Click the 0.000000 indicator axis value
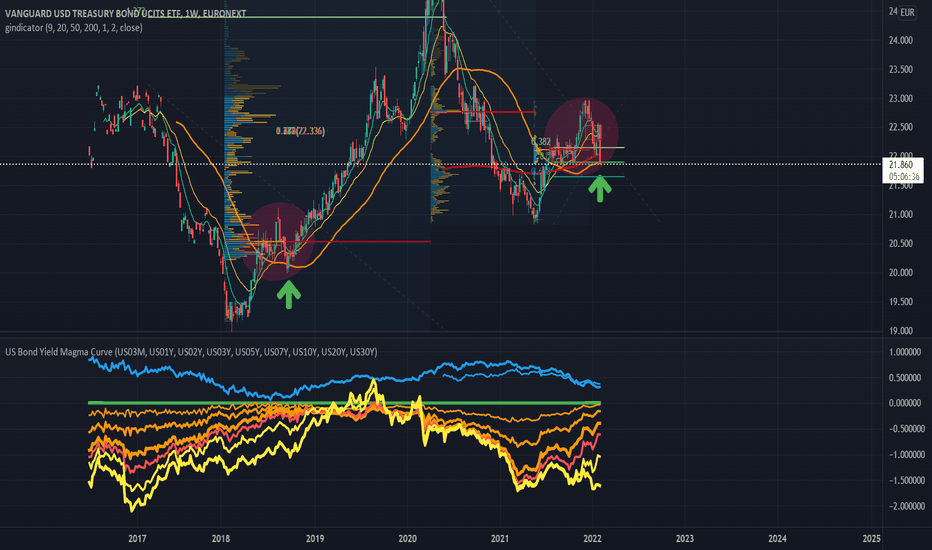The image size is (932, 550). click(906, 403)
